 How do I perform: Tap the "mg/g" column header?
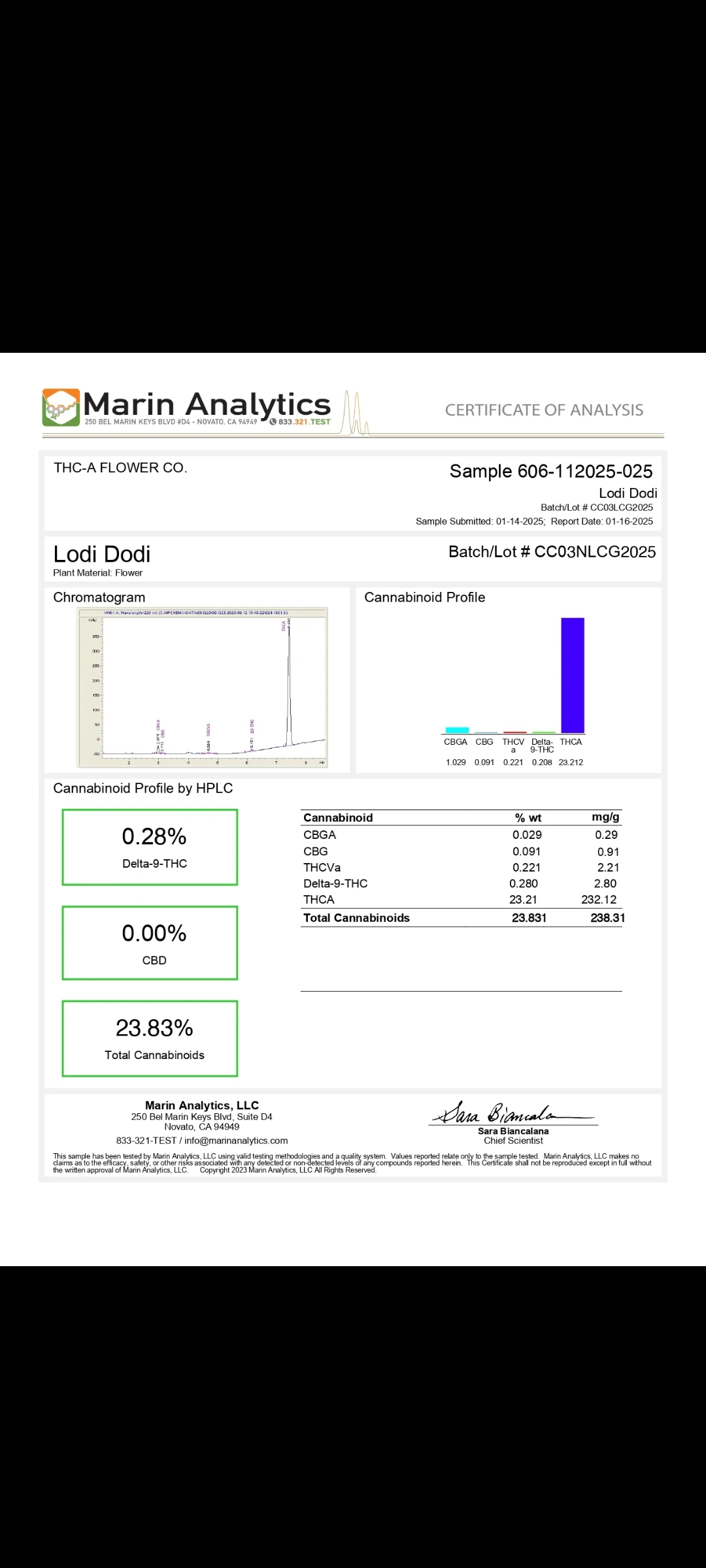pos(605,817)
